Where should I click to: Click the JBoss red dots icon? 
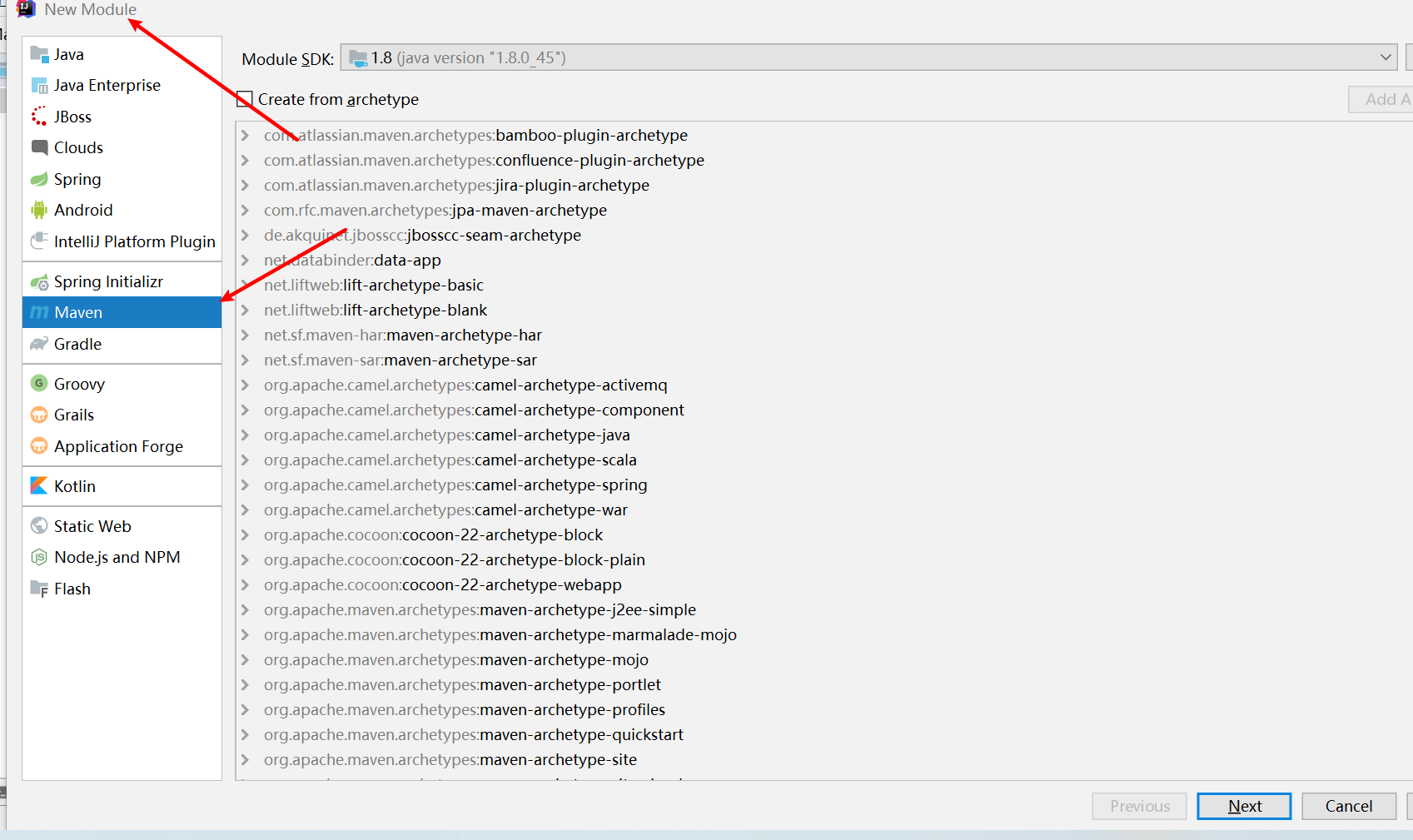[x=39, y=117]
